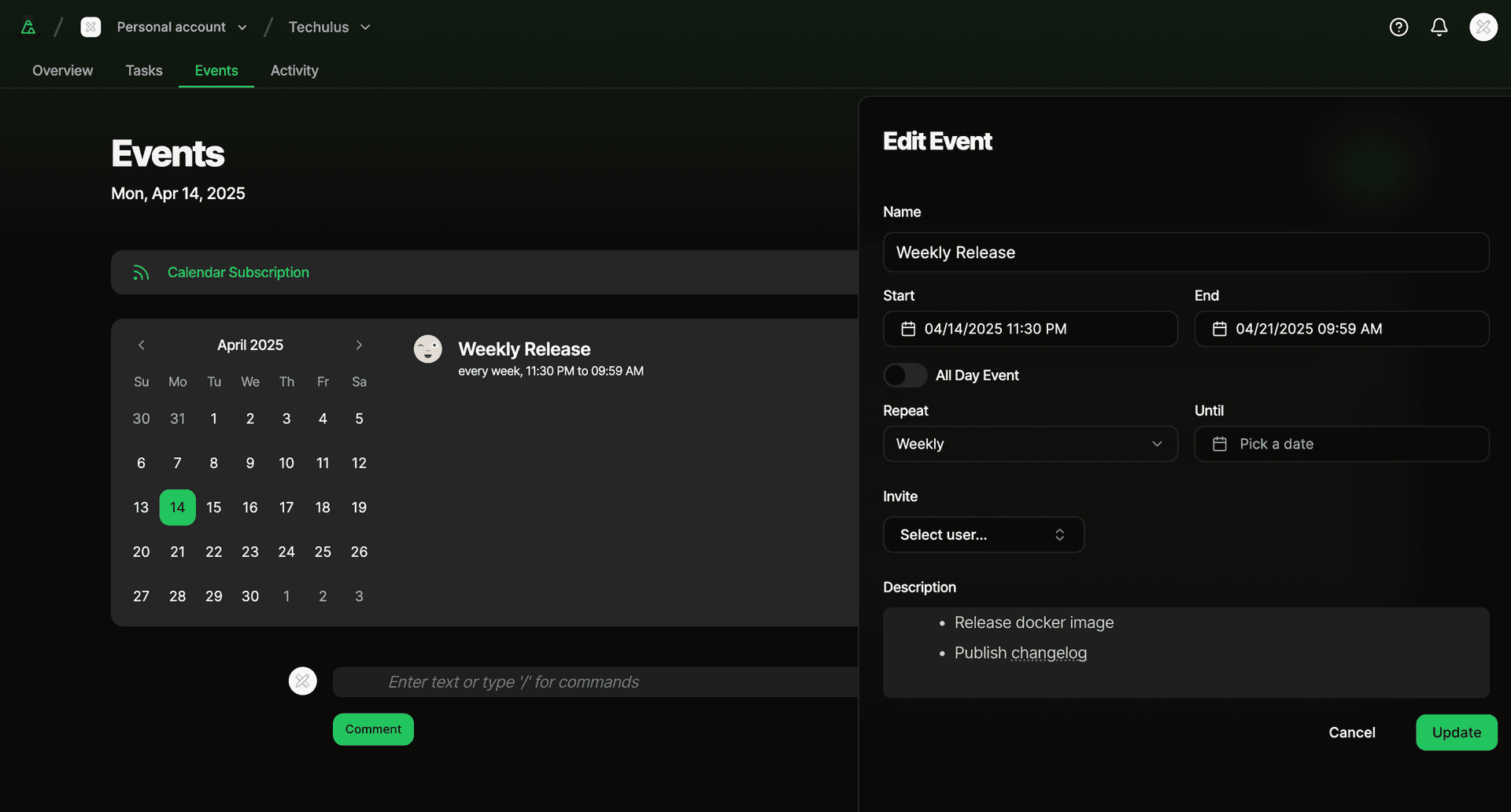Click the app logo in the top-left
This screenshot has height=812, width=1511.
pos(28,27)
